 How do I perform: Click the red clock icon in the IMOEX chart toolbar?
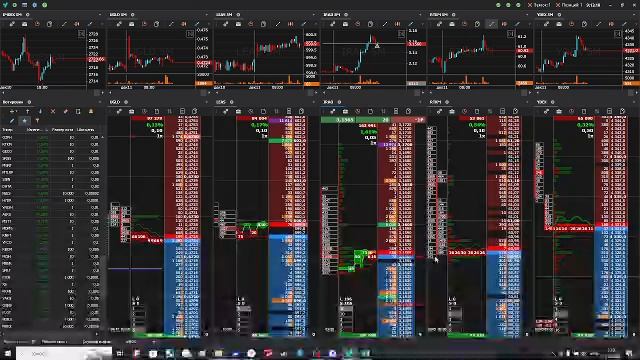(37, 24)
